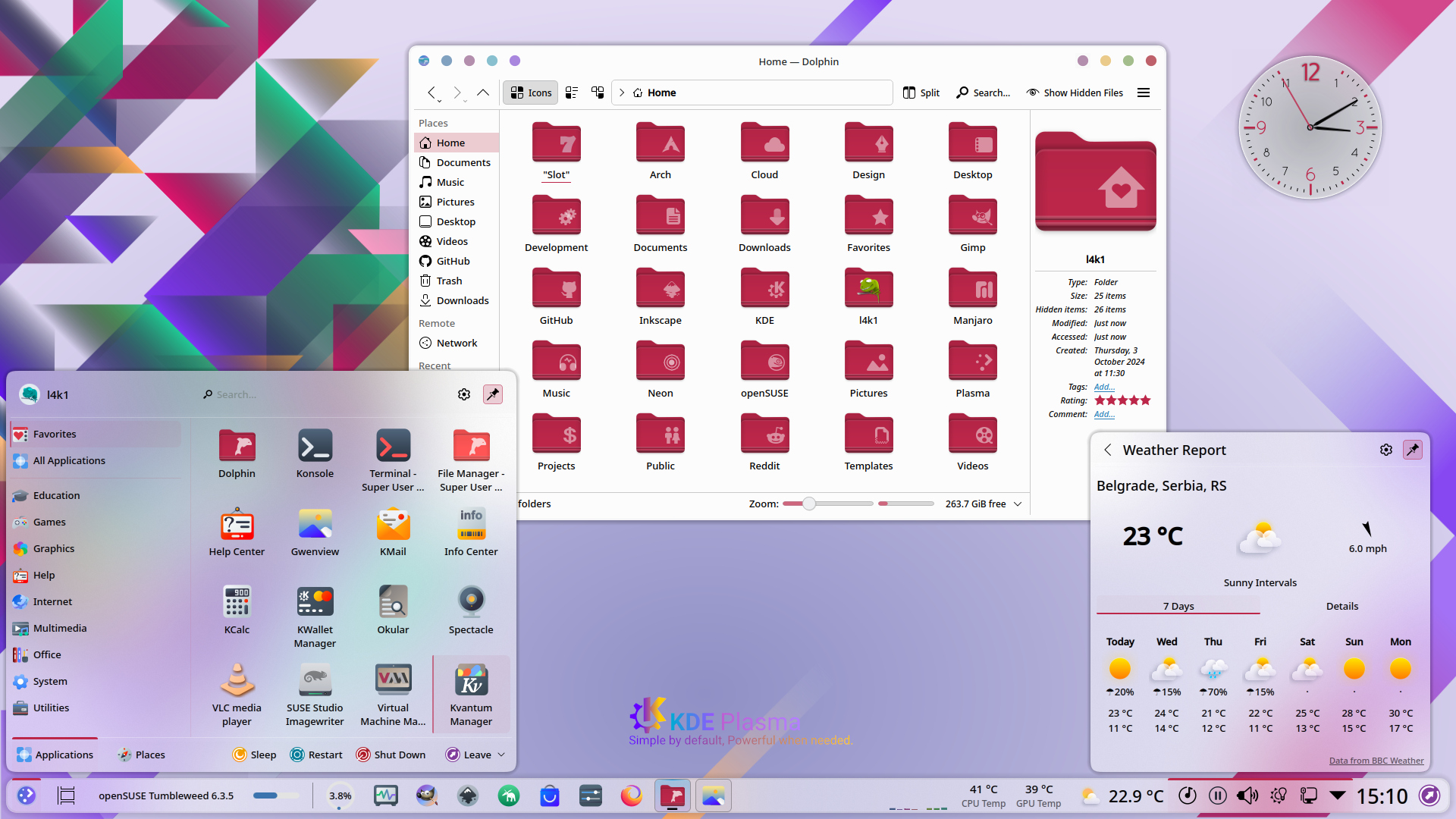Expand the Leave options arrow
This screenshot has height=819, width=1456.
coord(501,755)
